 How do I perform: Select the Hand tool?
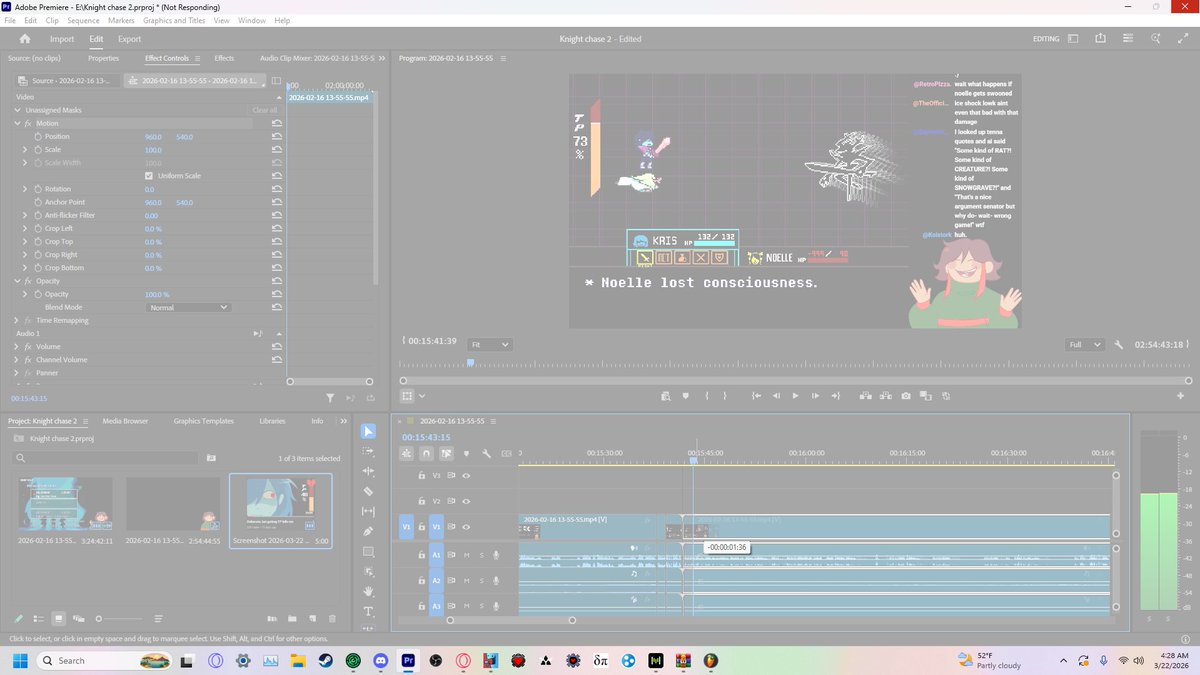tap(368, 591)
